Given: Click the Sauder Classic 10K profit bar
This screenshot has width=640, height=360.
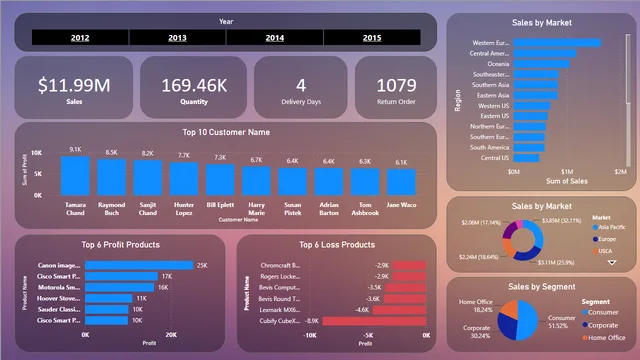Looking at the screenshot, I should 107,309.
